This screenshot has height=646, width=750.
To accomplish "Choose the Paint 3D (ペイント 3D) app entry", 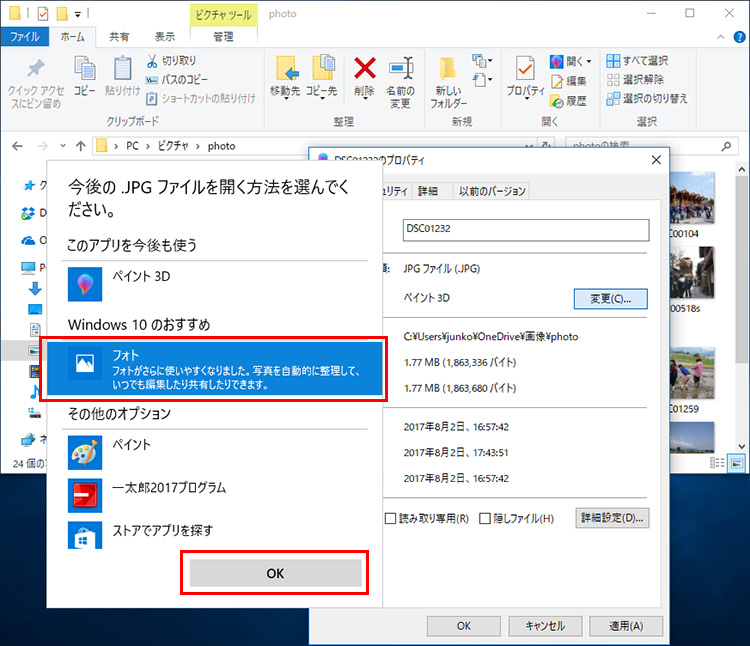I will click(x=215, y=284).
